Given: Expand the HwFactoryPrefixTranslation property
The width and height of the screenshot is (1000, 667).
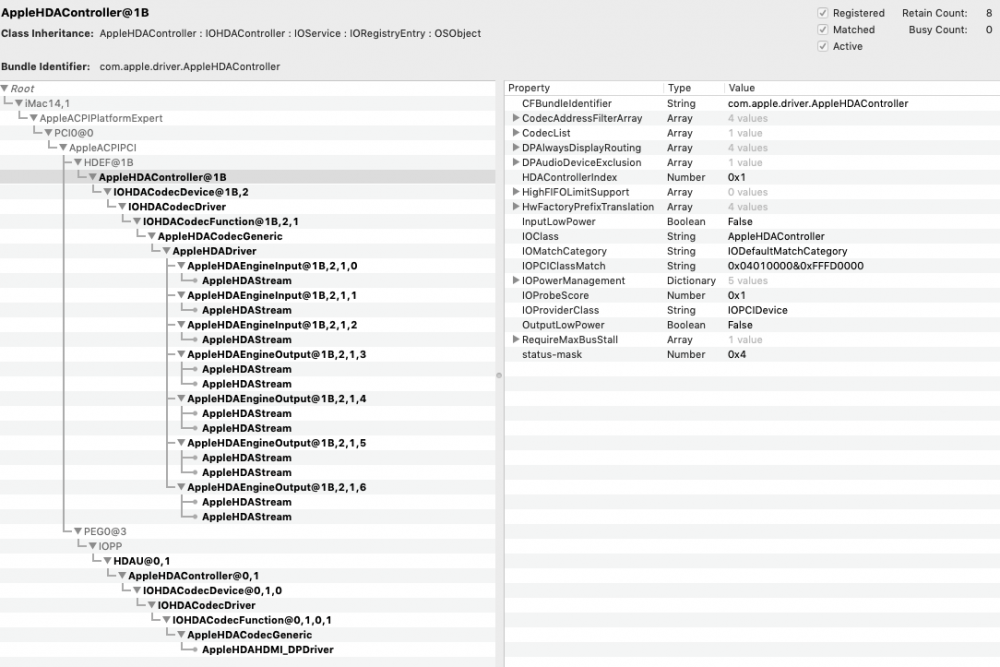Looking at the screenshot, I should pyautogui.click(x=515, y=207).
